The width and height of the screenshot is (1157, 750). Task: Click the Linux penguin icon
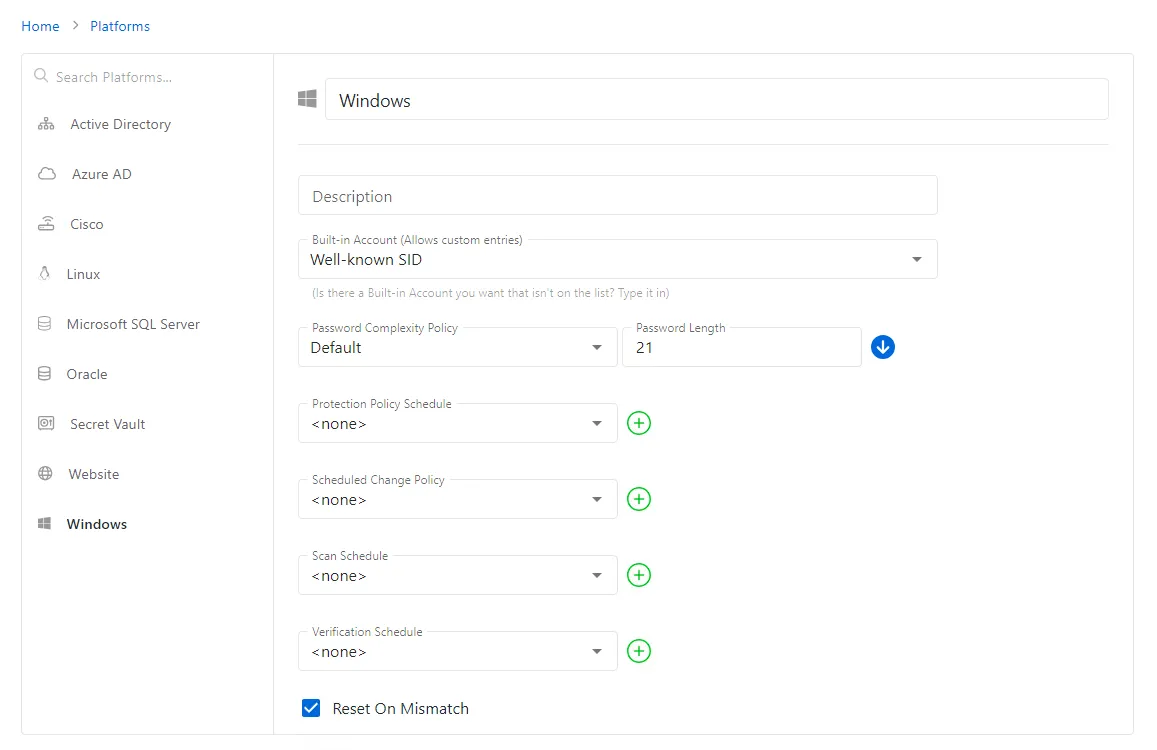tap(44, 274)
